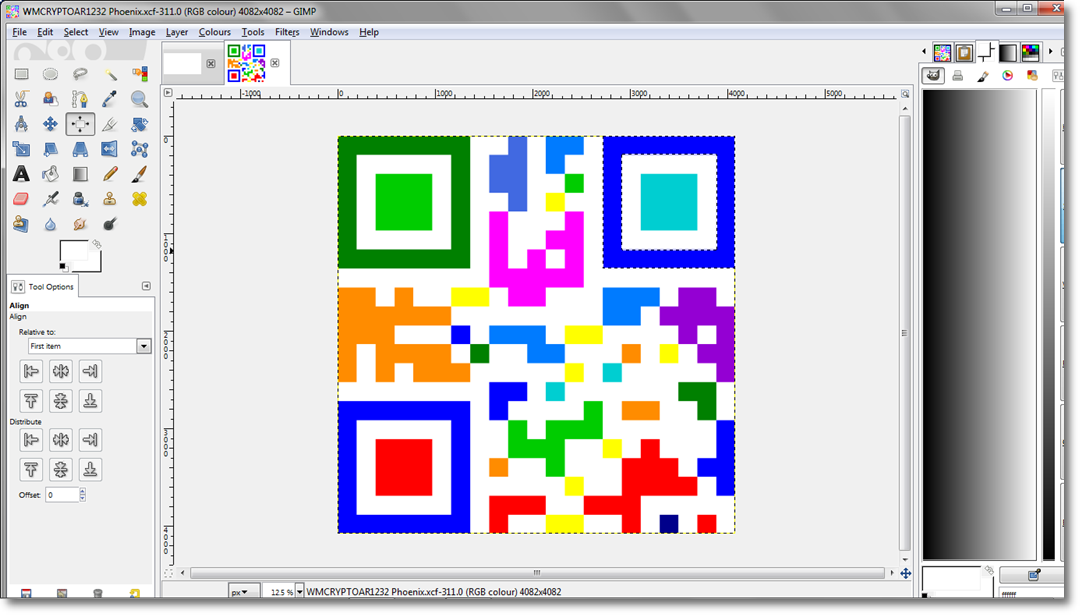
Task: Click the Offset spinner arrows
Action: click(83, 494)
